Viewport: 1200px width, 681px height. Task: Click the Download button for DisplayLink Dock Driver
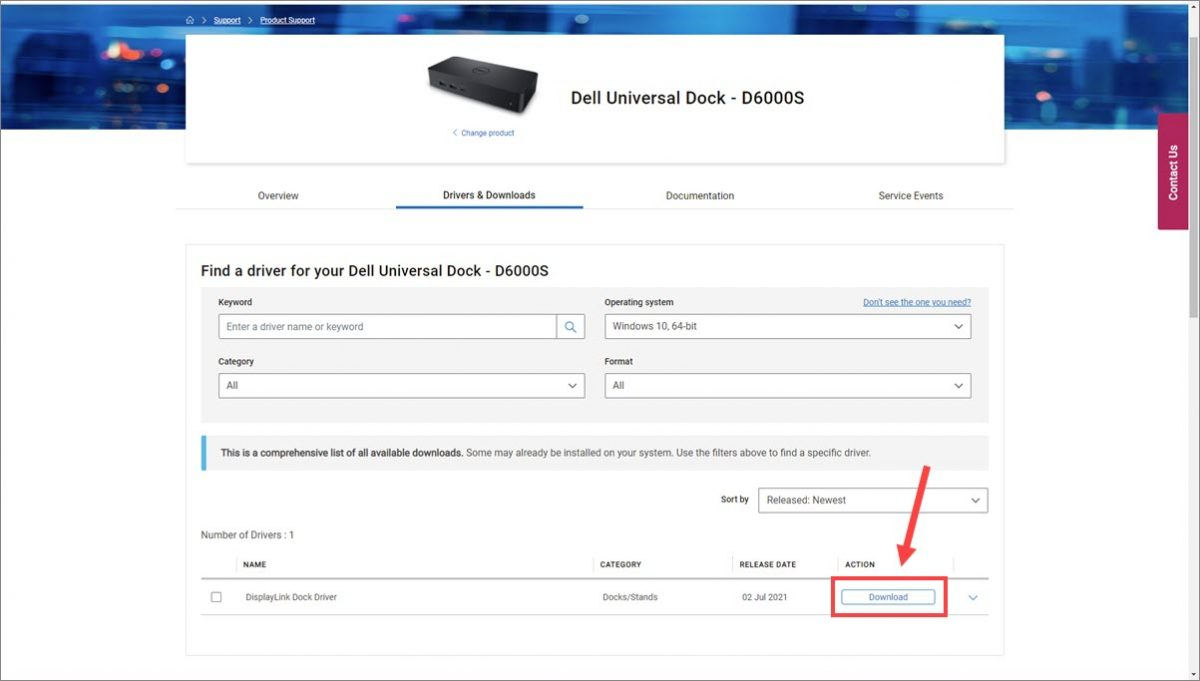click(888, 596)
